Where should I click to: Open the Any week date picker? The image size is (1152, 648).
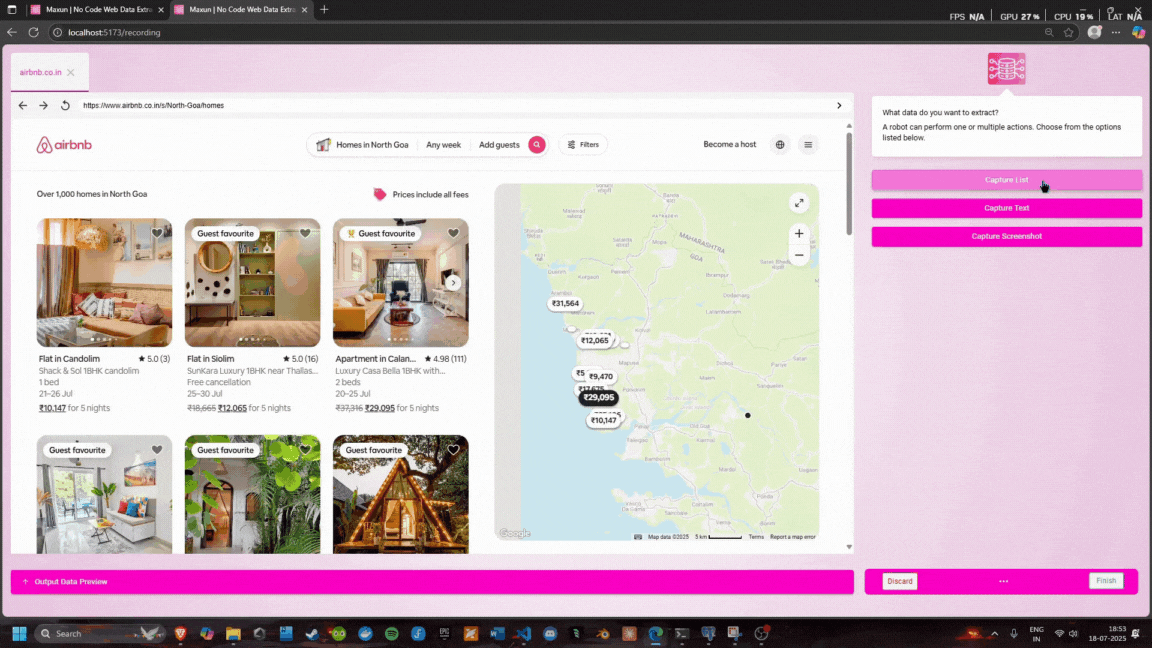(x=443, y=144)
